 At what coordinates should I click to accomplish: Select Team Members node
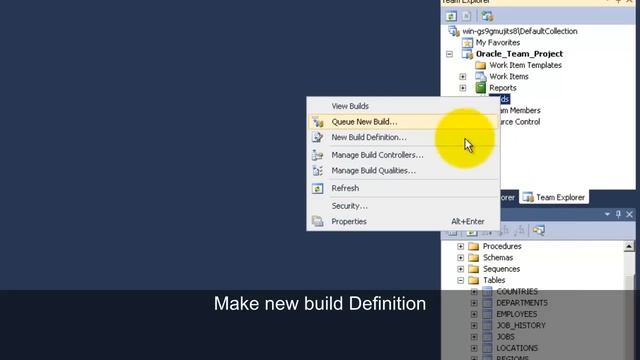(x=520, y=111)
